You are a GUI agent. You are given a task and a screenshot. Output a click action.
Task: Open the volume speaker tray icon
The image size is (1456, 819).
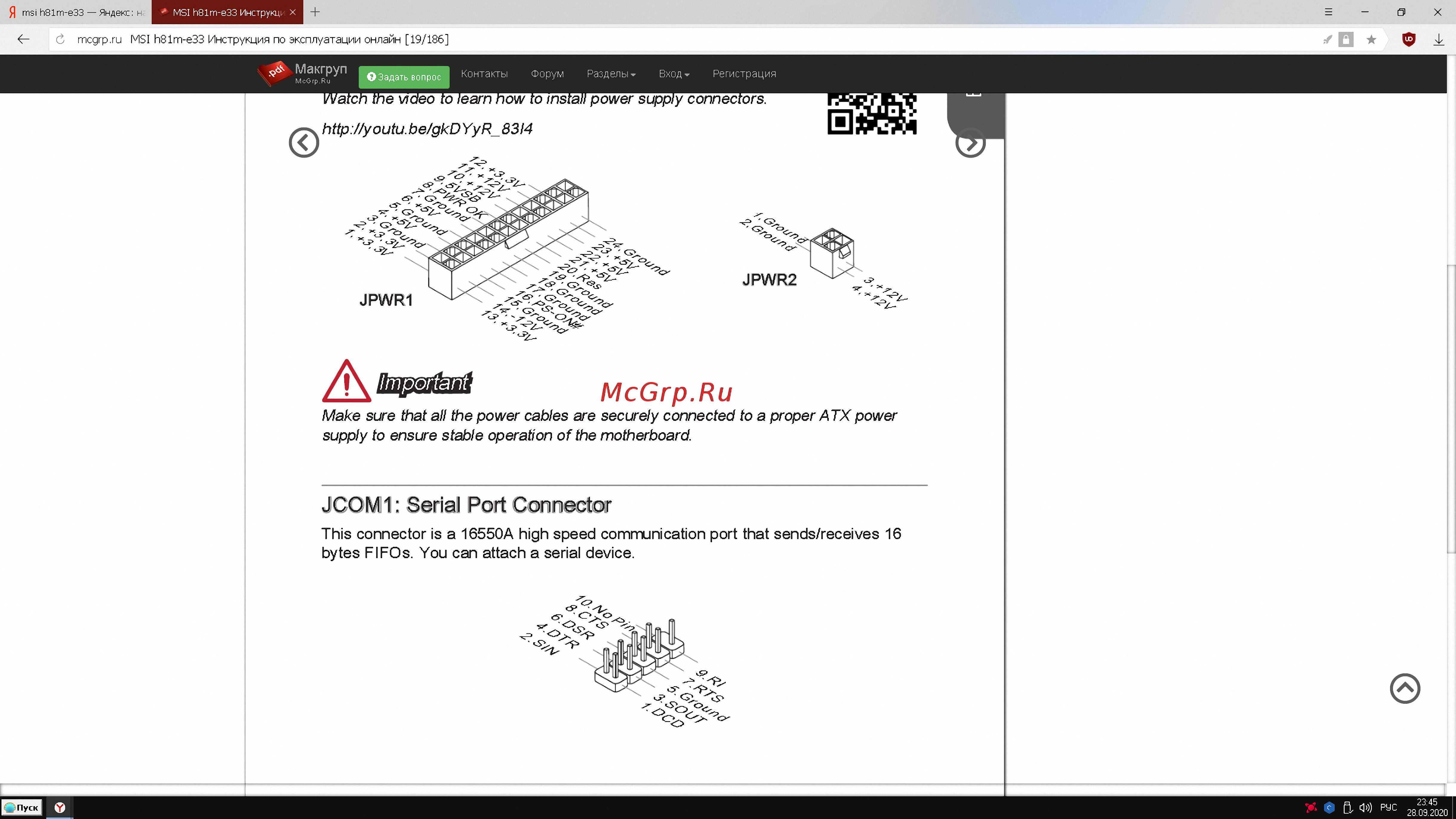click(x=1366, y=807)
